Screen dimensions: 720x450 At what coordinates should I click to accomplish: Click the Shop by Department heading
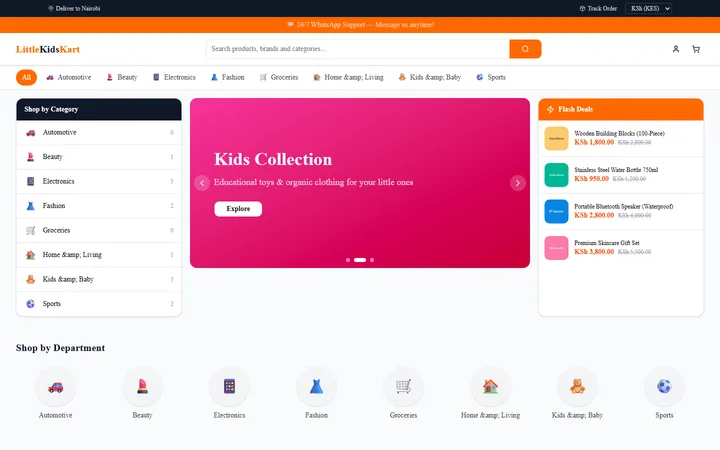pyautogui.click(x=61, y=348)
